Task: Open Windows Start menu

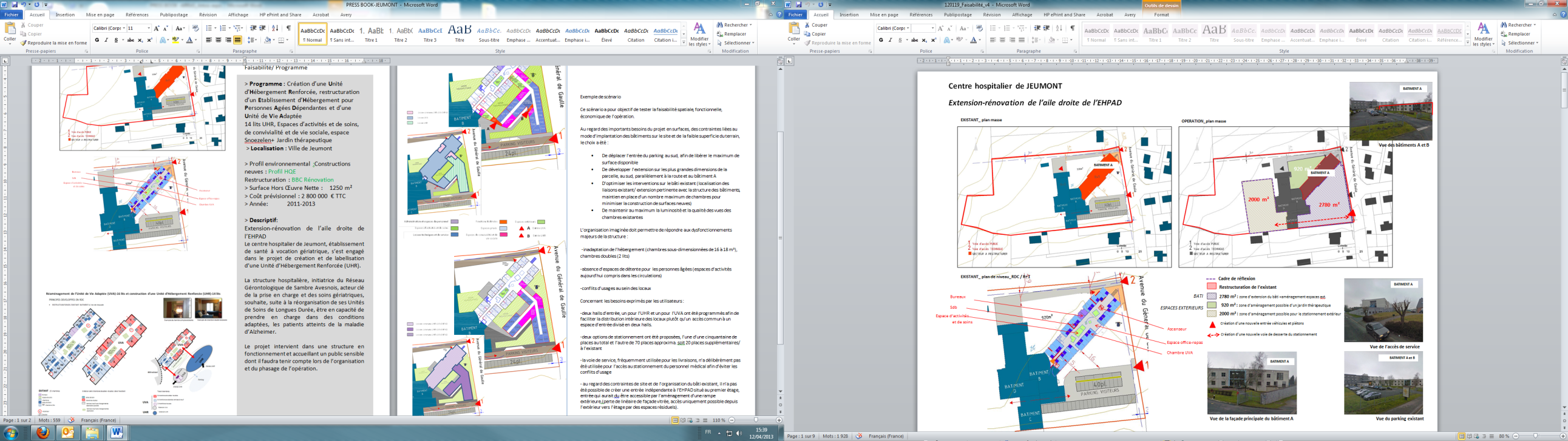Action: [11, 433]
